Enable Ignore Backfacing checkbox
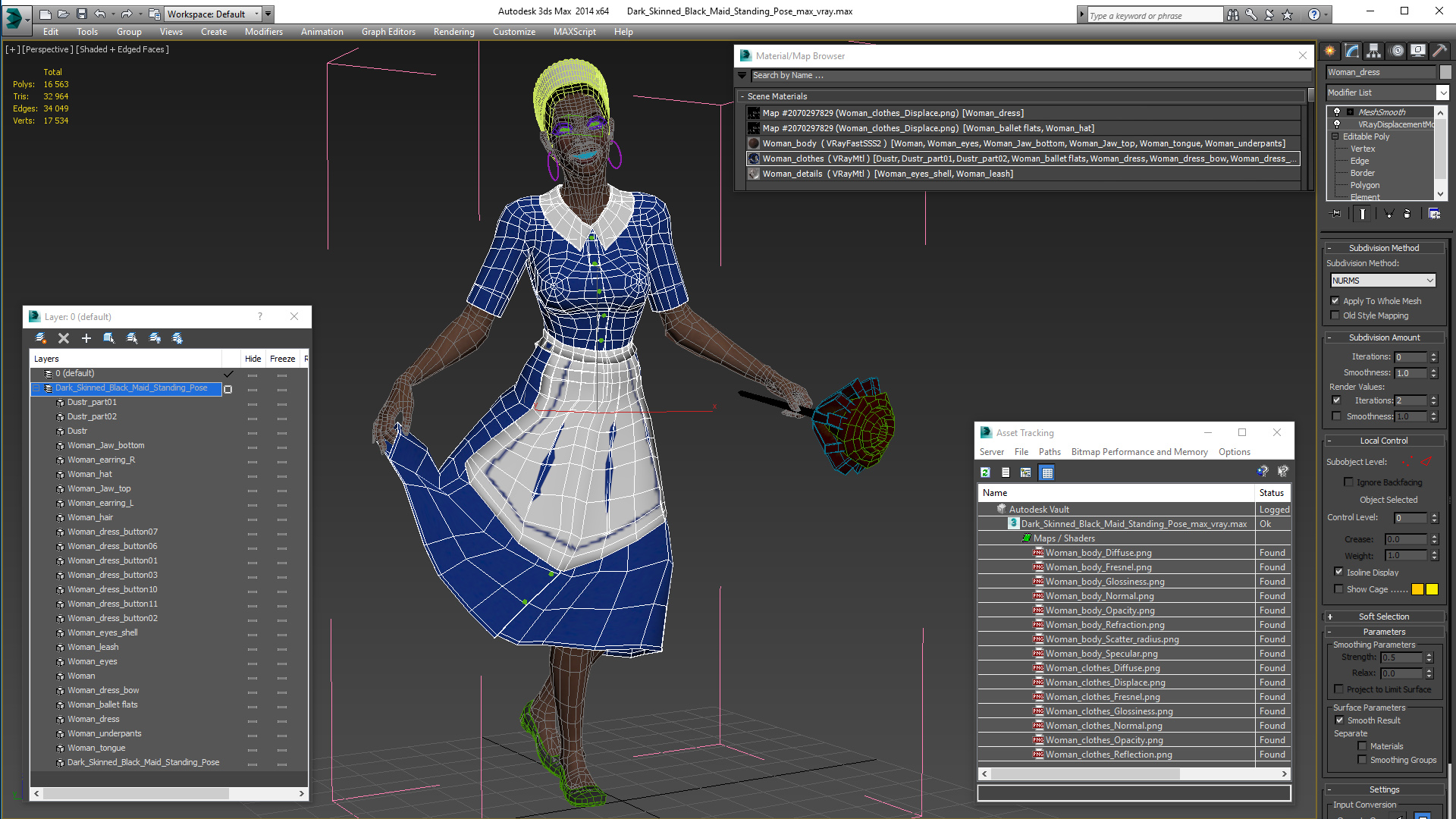 (x=1348, y=482)
